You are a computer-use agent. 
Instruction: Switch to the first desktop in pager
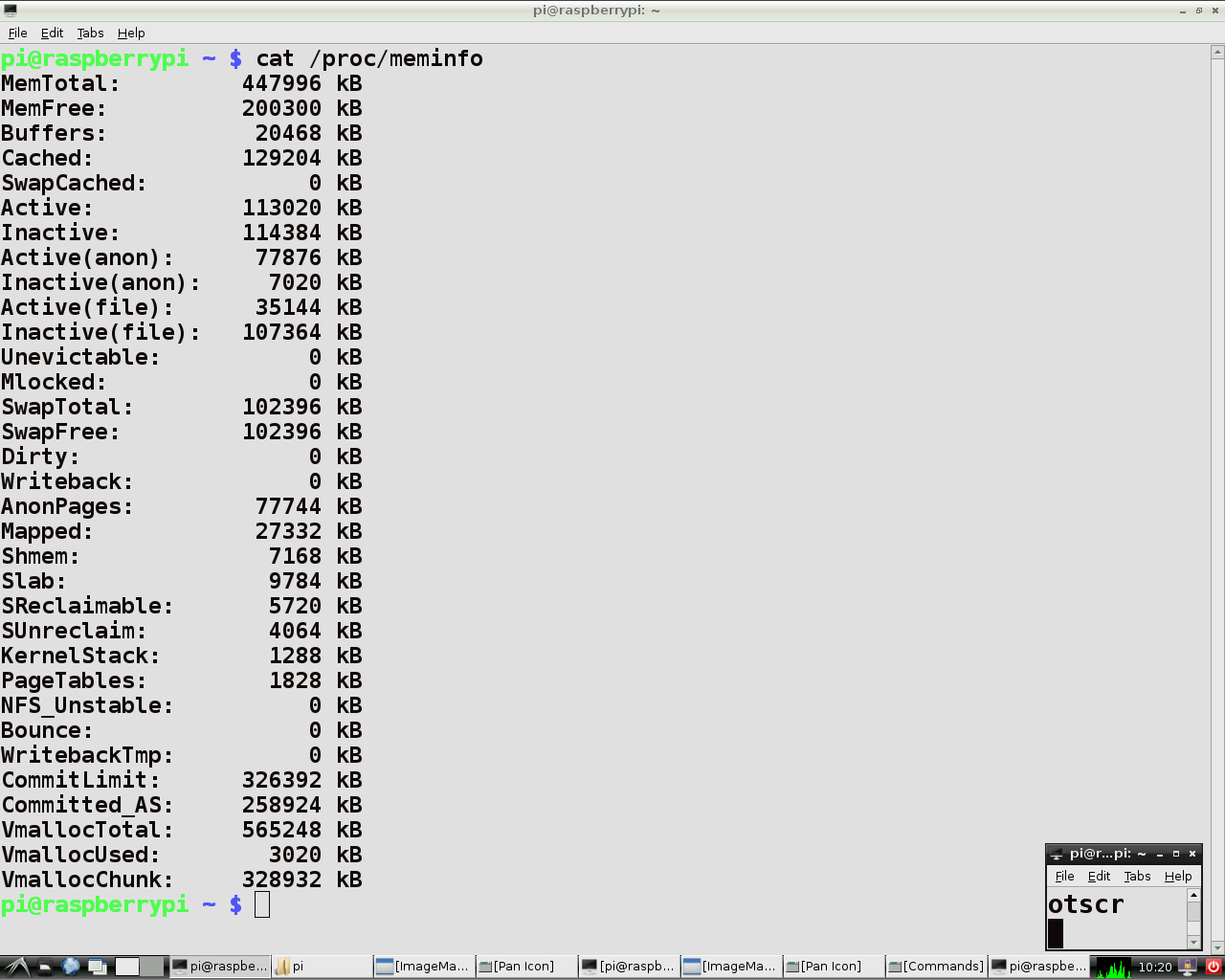point(127,967)
